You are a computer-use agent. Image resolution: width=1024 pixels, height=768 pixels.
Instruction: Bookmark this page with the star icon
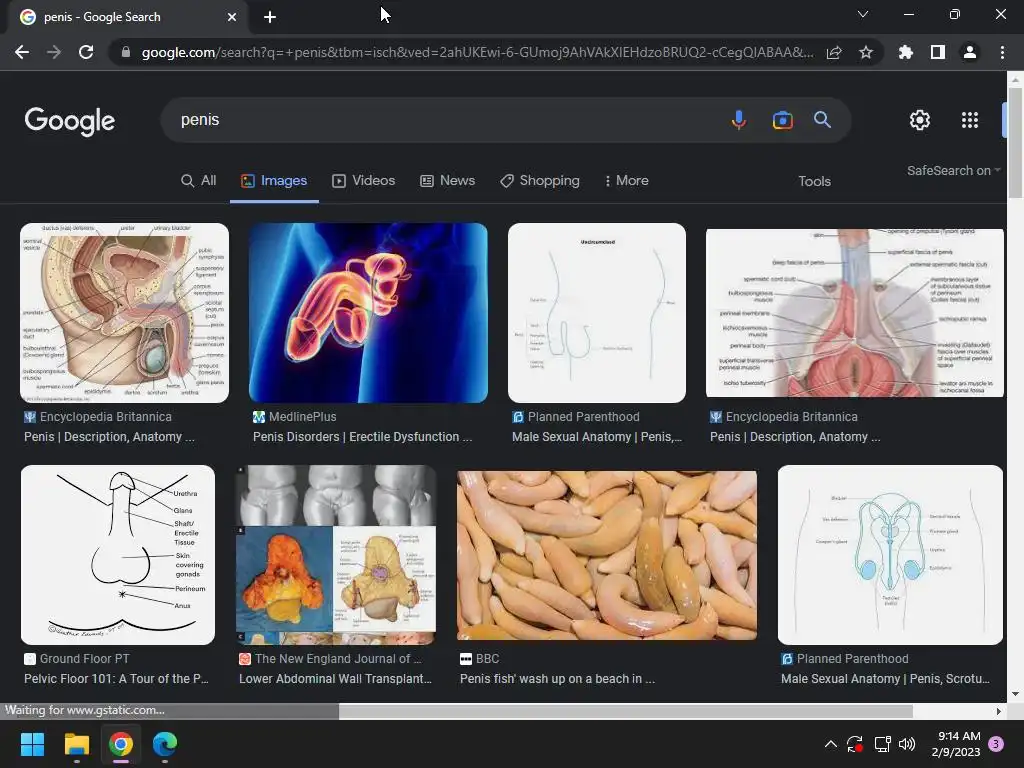coord(866,52)
